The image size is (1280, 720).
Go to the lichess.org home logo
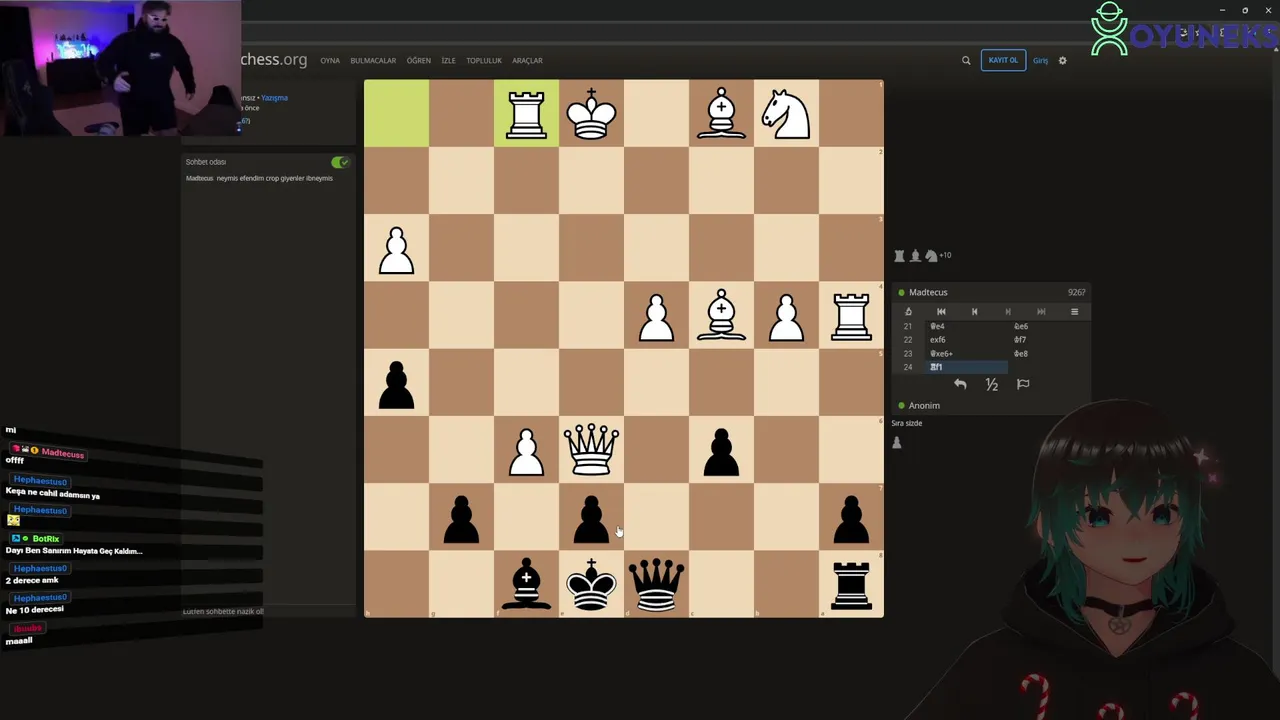(273, 59)
